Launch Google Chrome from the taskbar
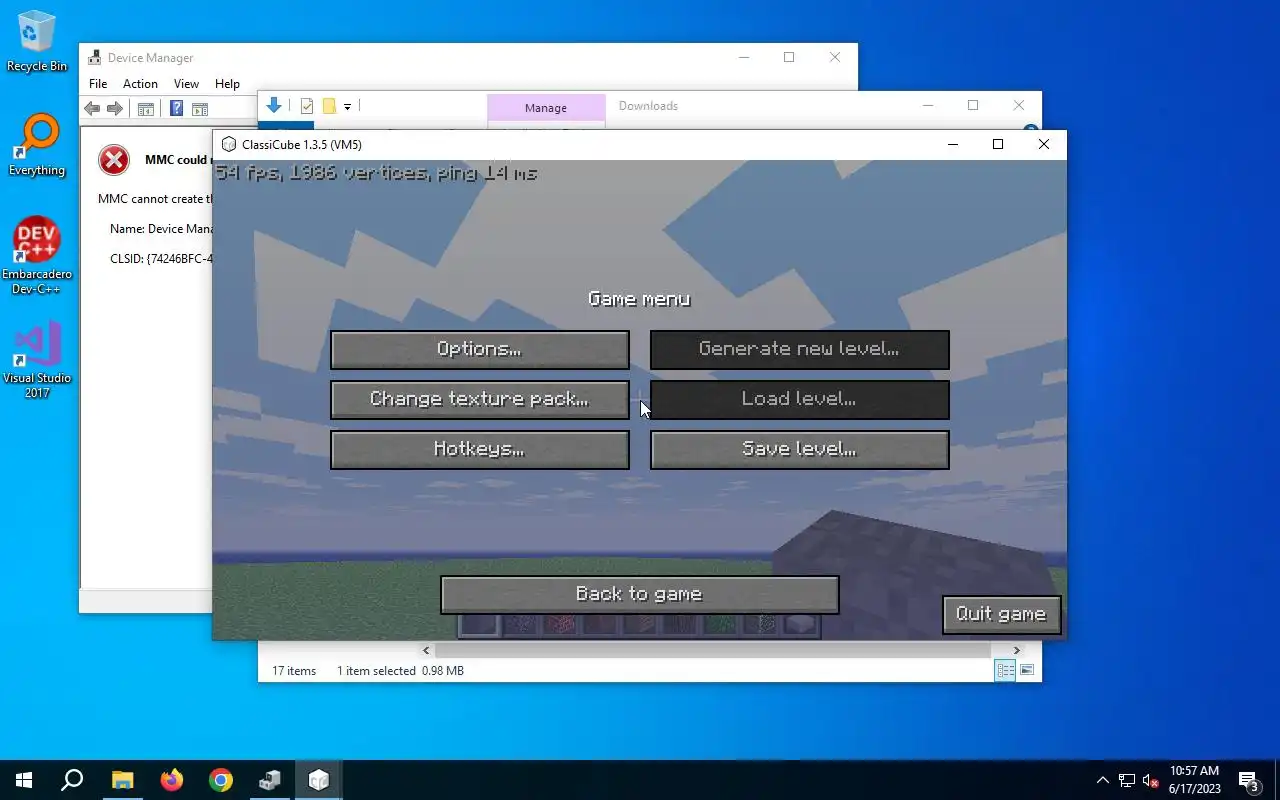The width and height of the screenshot is (1280, 800). click(220, 780)
